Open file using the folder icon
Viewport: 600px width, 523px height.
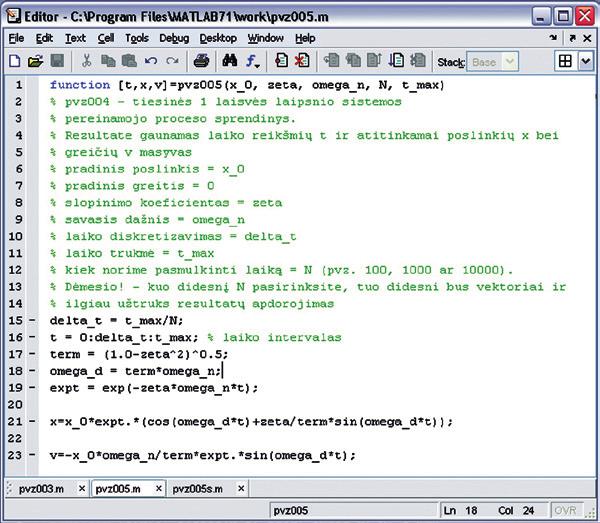(36, 61)
